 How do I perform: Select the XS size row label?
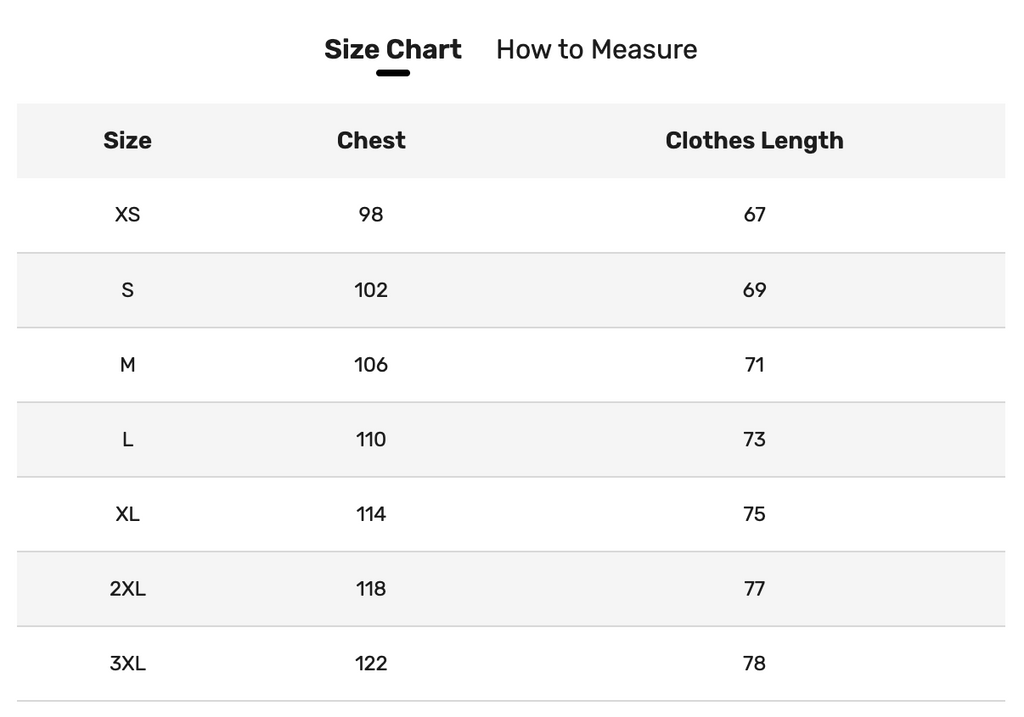(127, 215)
